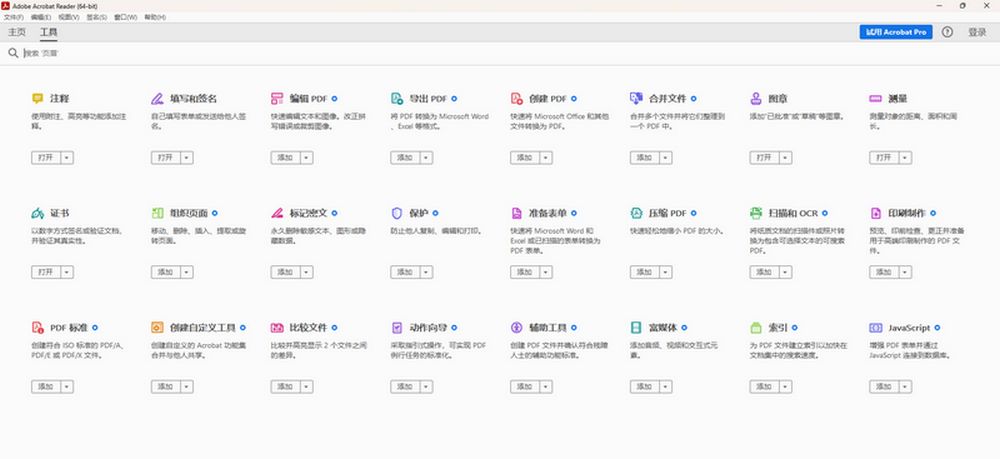Screen dimensions: 1000x459
Task: Click the 保护 shield icon
Action: coord(397,213)
